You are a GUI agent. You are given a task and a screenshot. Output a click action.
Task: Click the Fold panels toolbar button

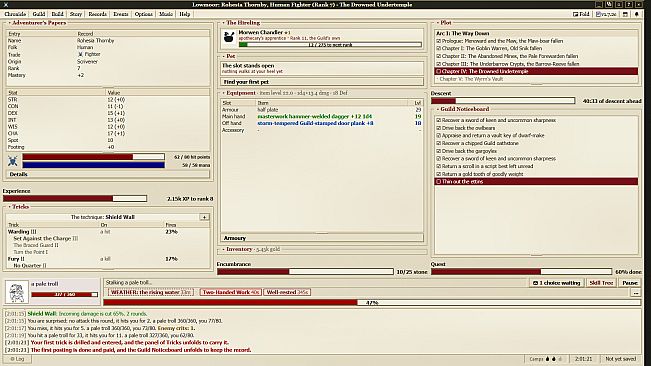click(581, 14)
